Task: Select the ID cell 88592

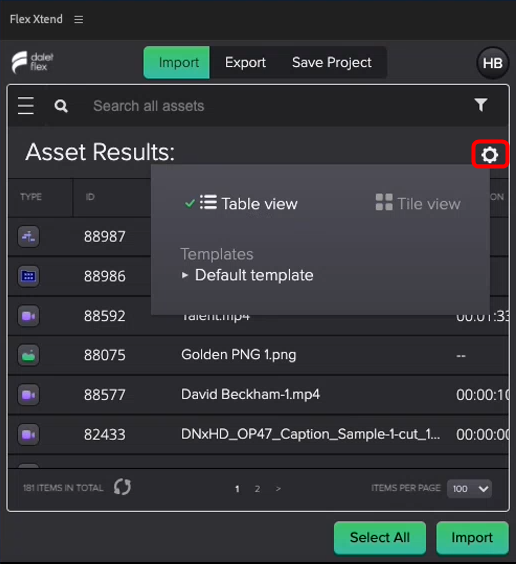Action: click(x=105, y=316)
